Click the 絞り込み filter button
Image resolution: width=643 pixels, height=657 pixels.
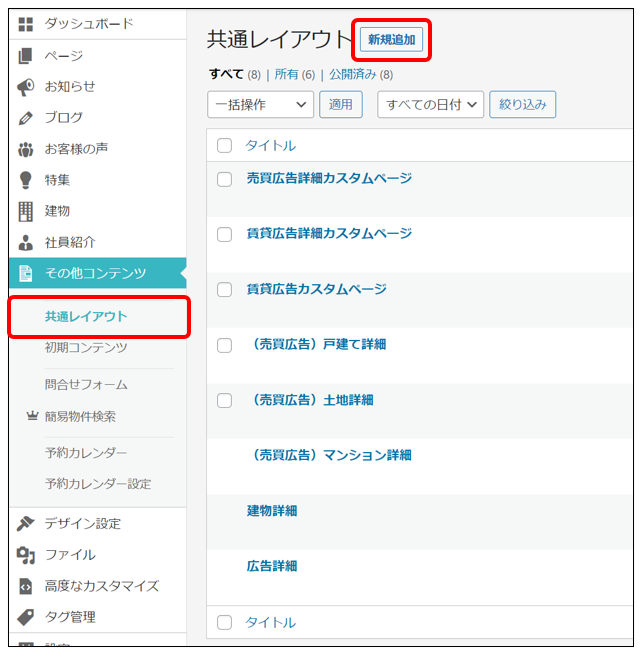[x=522, y=104]
